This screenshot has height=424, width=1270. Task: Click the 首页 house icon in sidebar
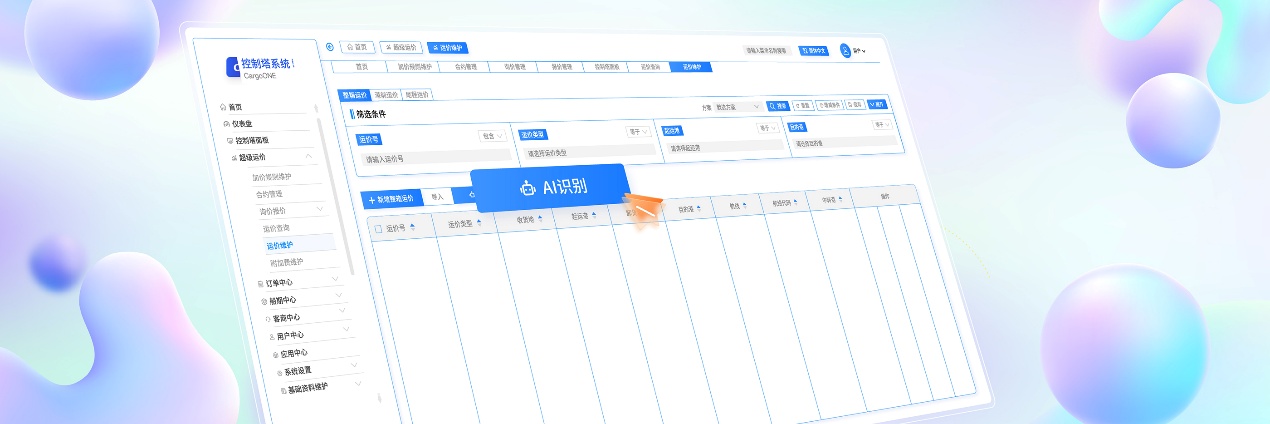222,106
